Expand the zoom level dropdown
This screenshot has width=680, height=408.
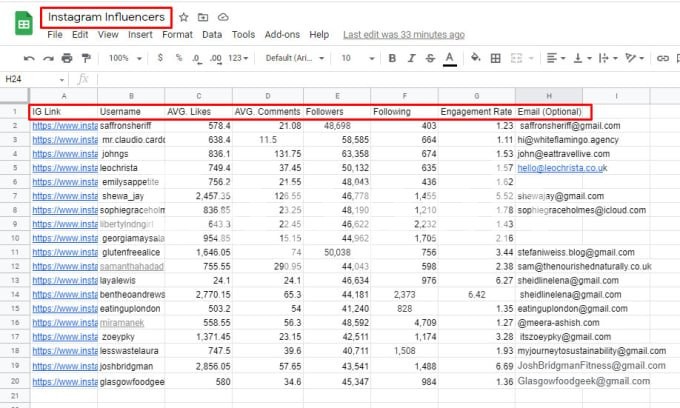(x=125, y=58)
